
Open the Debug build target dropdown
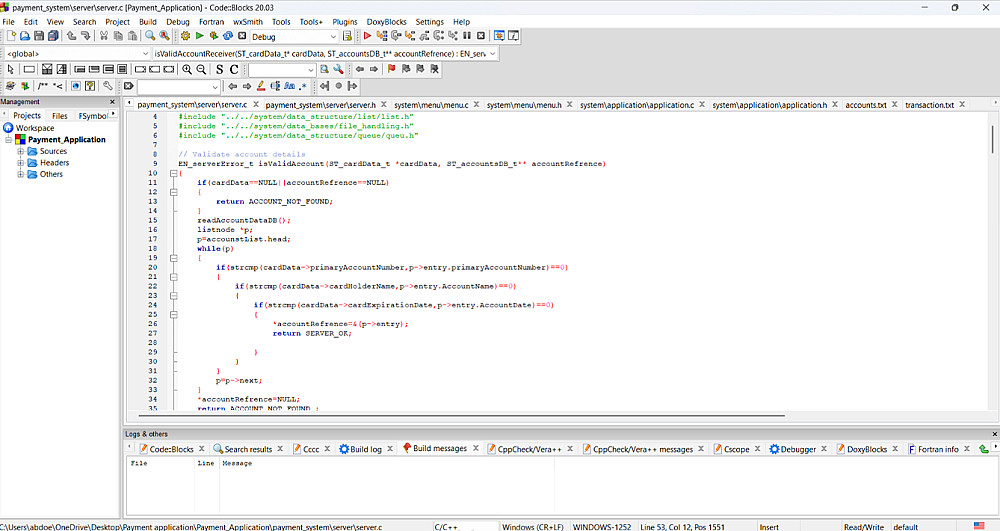332,37
